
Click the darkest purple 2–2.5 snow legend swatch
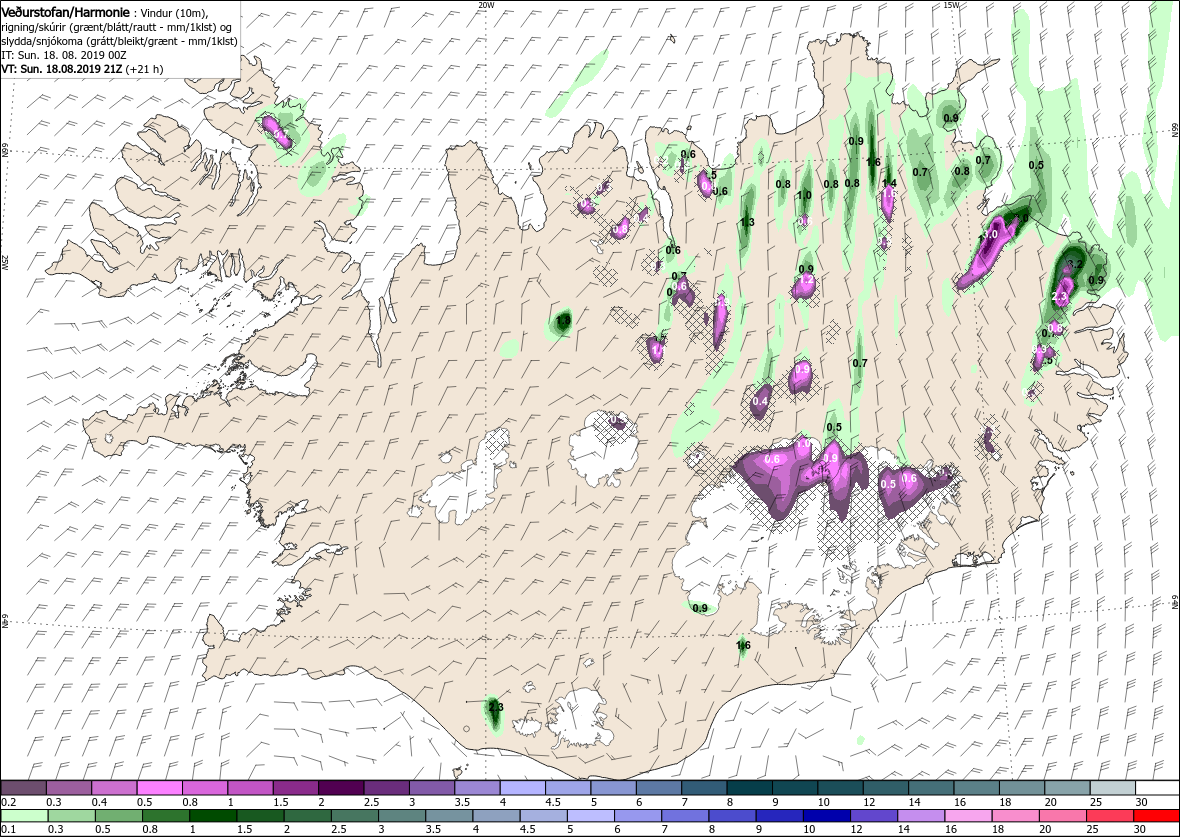340,788
